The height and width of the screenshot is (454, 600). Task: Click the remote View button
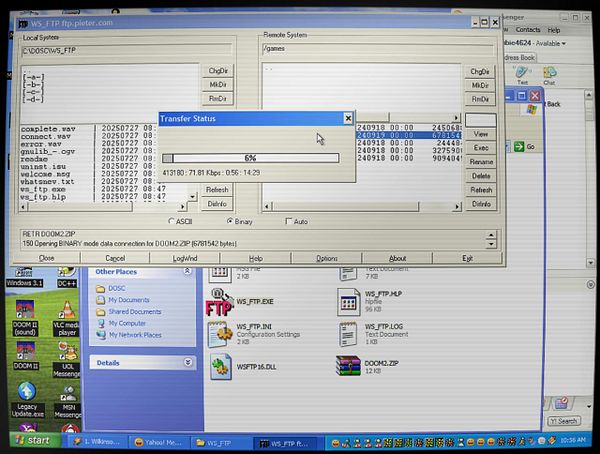click(x=481, y=134)
